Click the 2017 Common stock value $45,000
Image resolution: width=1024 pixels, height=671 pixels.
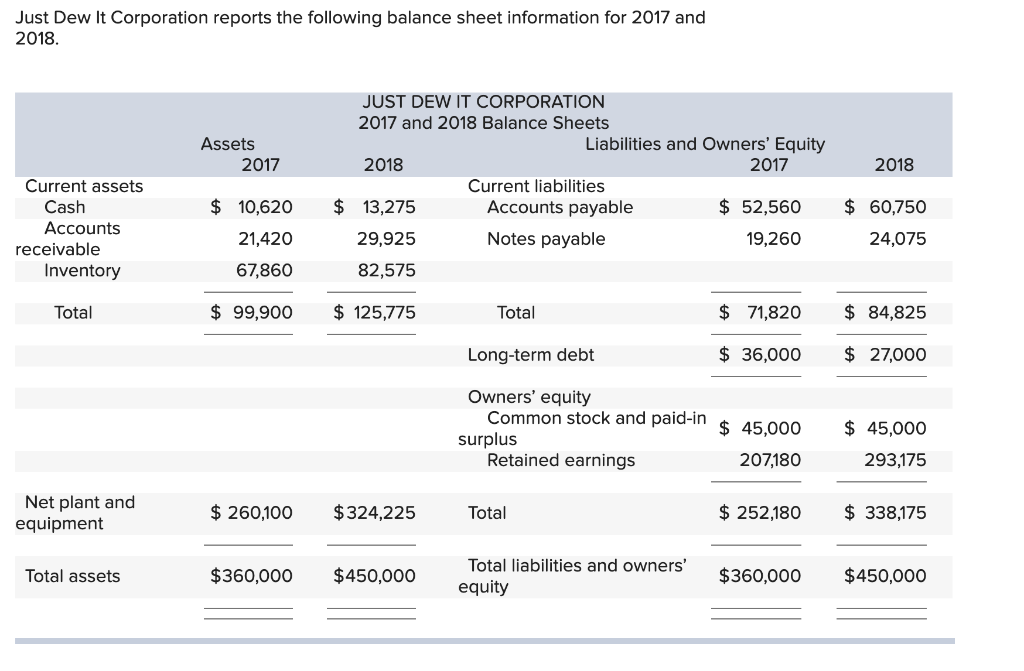click(760, 429)
